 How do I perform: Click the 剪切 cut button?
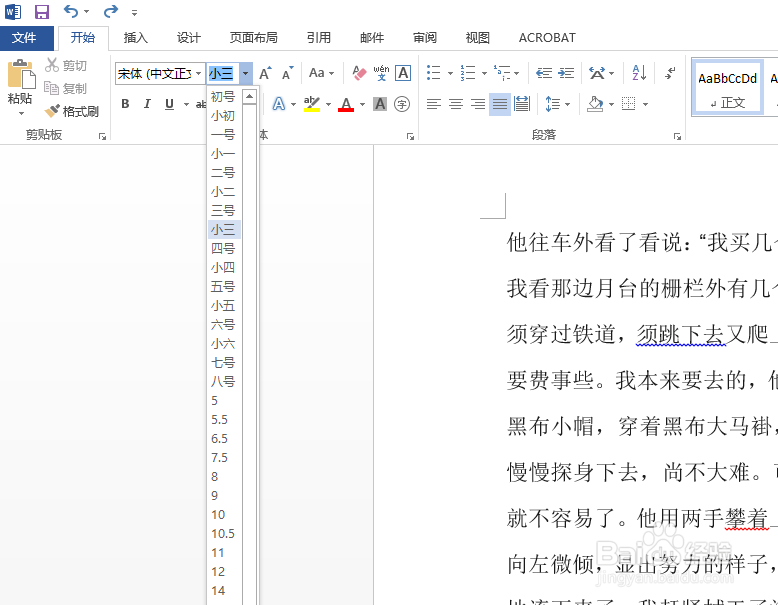pos(66,66)
